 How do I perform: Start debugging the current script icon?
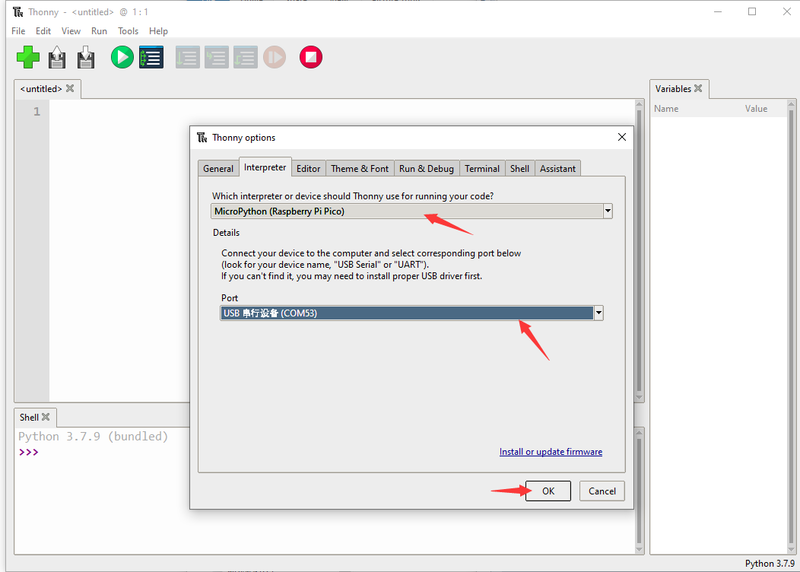coord(152,57)
